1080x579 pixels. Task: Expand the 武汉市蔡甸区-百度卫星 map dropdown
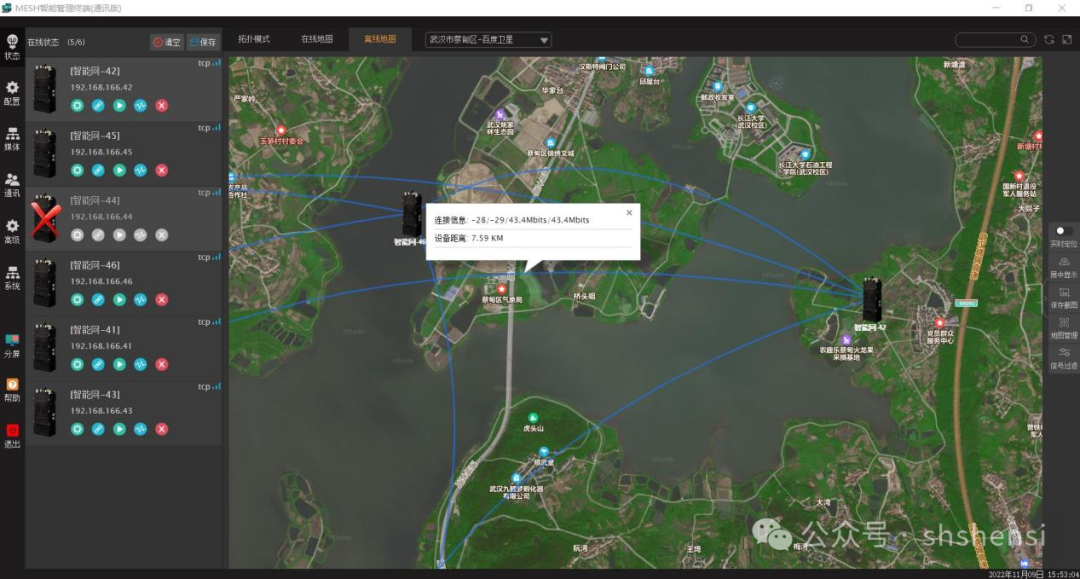pos(488,40)
